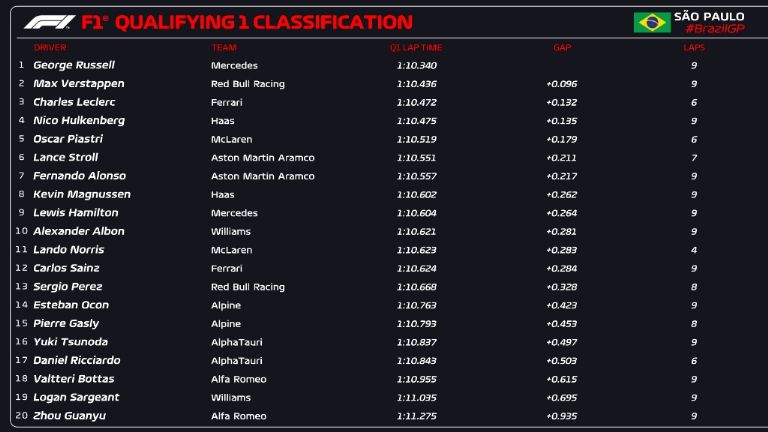Click the Q1 LAP TIME column header
Image resolution: width=768 pixels, height=432 pixels.
click(416, 47)
